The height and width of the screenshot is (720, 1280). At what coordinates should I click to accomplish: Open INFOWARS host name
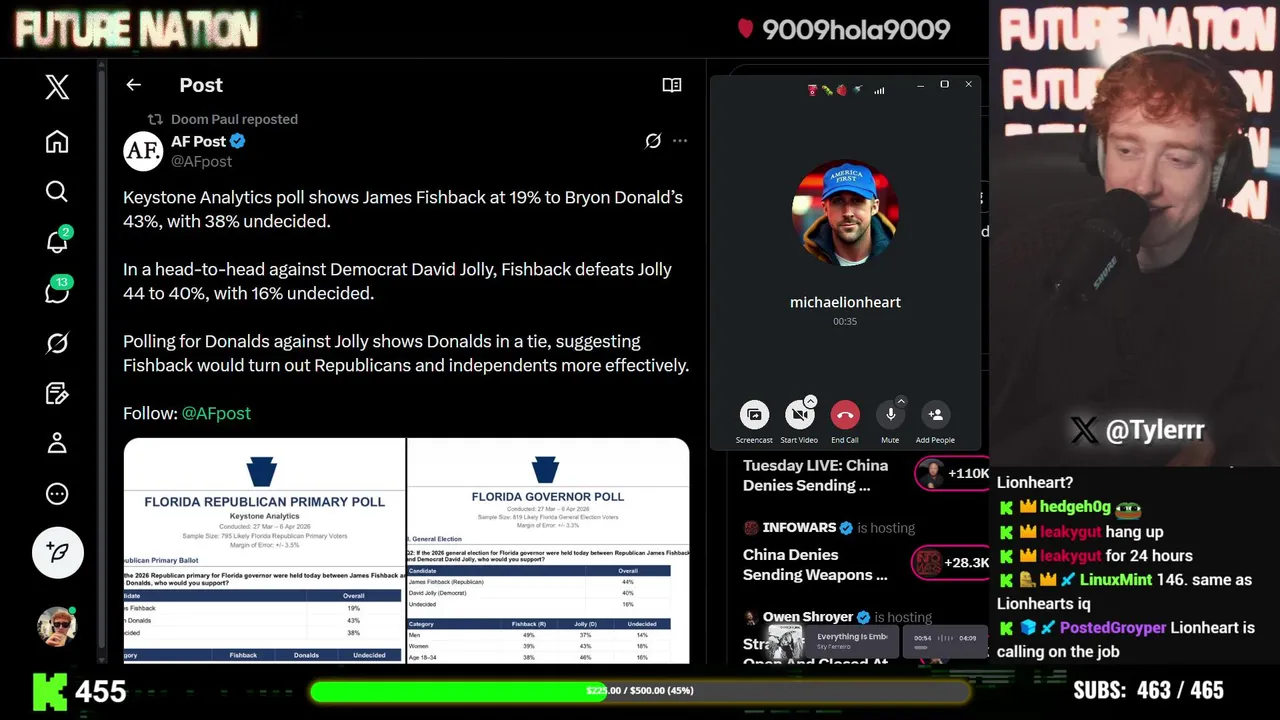[x=800, y=527]
